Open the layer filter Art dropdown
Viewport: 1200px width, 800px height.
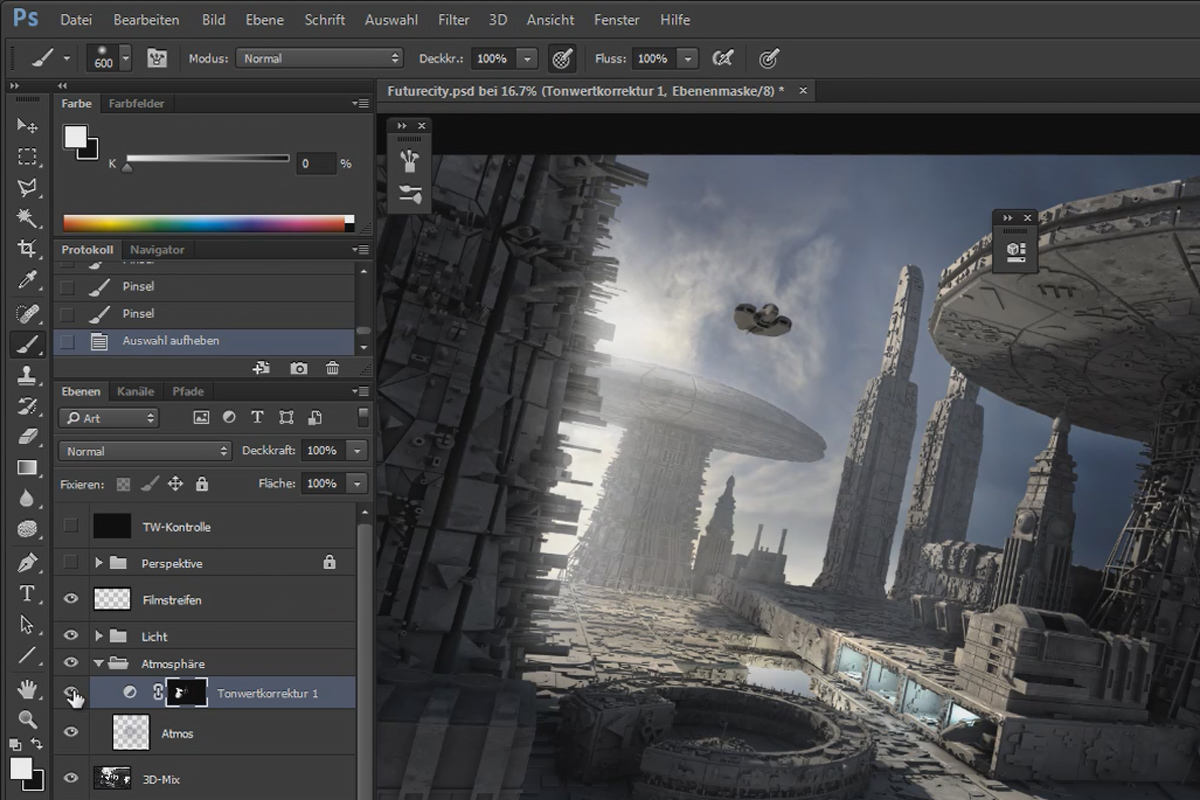pos(109,418)
